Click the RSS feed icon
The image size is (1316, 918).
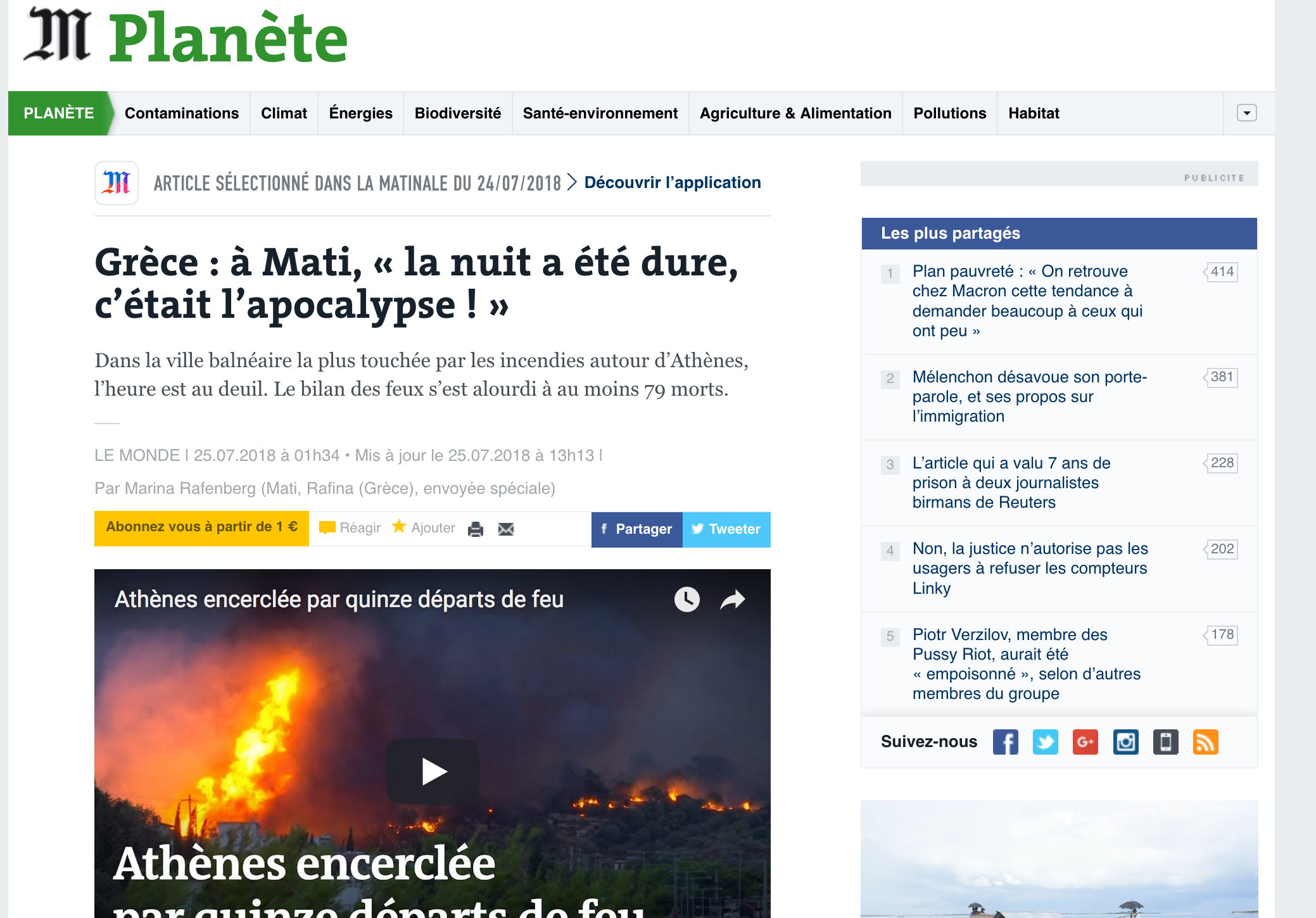[1205, 741]
